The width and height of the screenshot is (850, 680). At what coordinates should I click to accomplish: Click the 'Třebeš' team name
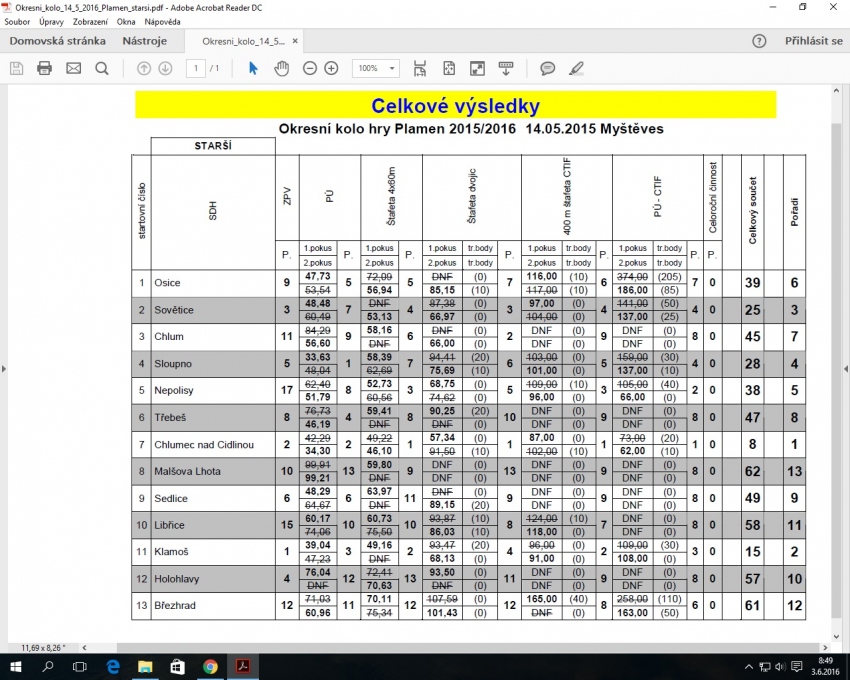coord(170,418)
